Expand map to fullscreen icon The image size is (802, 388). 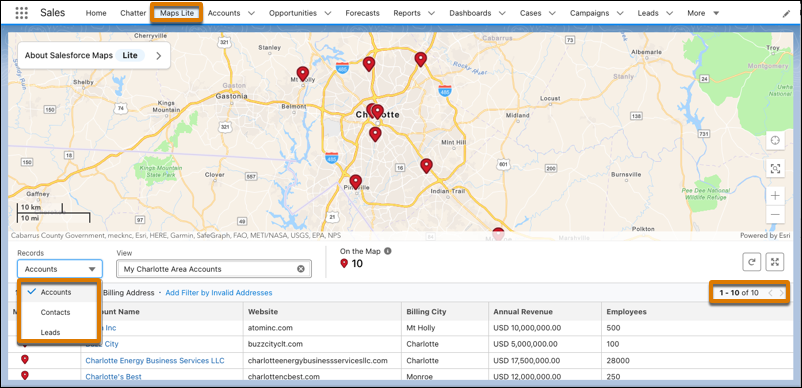point(775,262)
